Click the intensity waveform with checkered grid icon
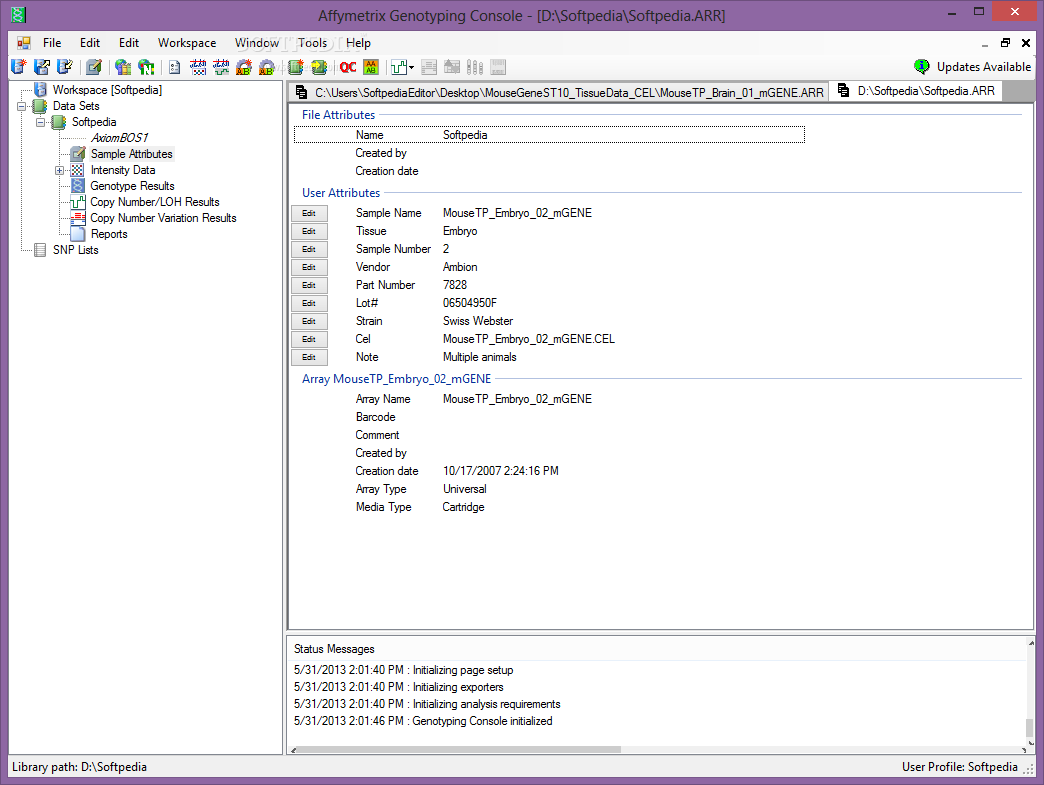Image resolution: width=1044 pixels, height=785 pixels. [x=198, y=67]
